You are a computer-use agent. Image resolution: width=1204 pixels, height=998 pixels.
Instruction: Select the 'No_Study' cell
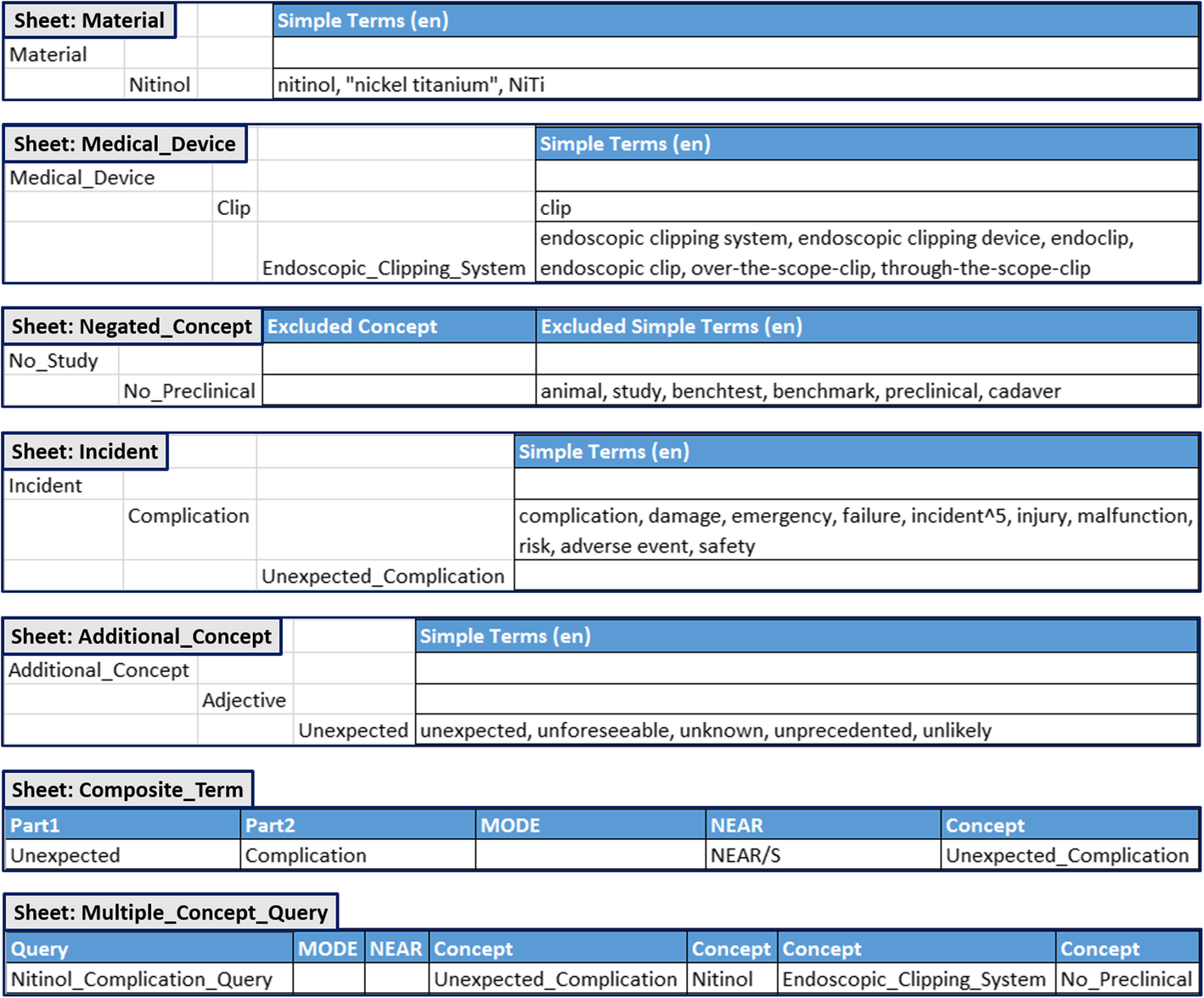(x=62, y=361)
